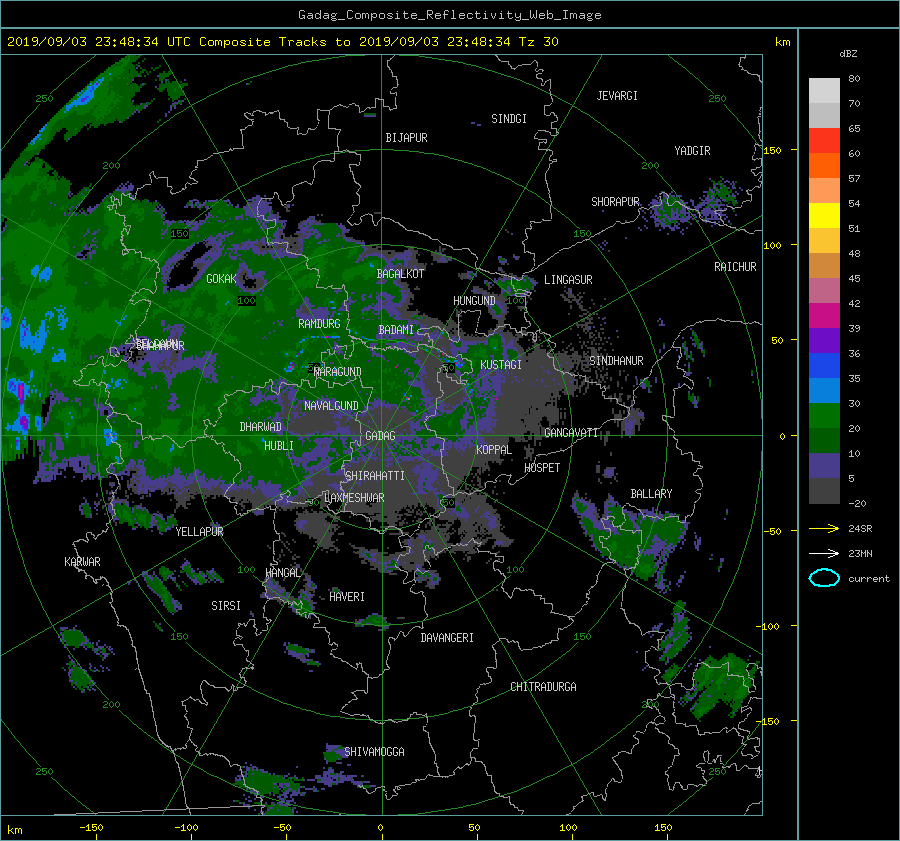Click the dBZ legend heading
Screen dimensions: 900x841
pyautogui.click(x=848, y=54)
